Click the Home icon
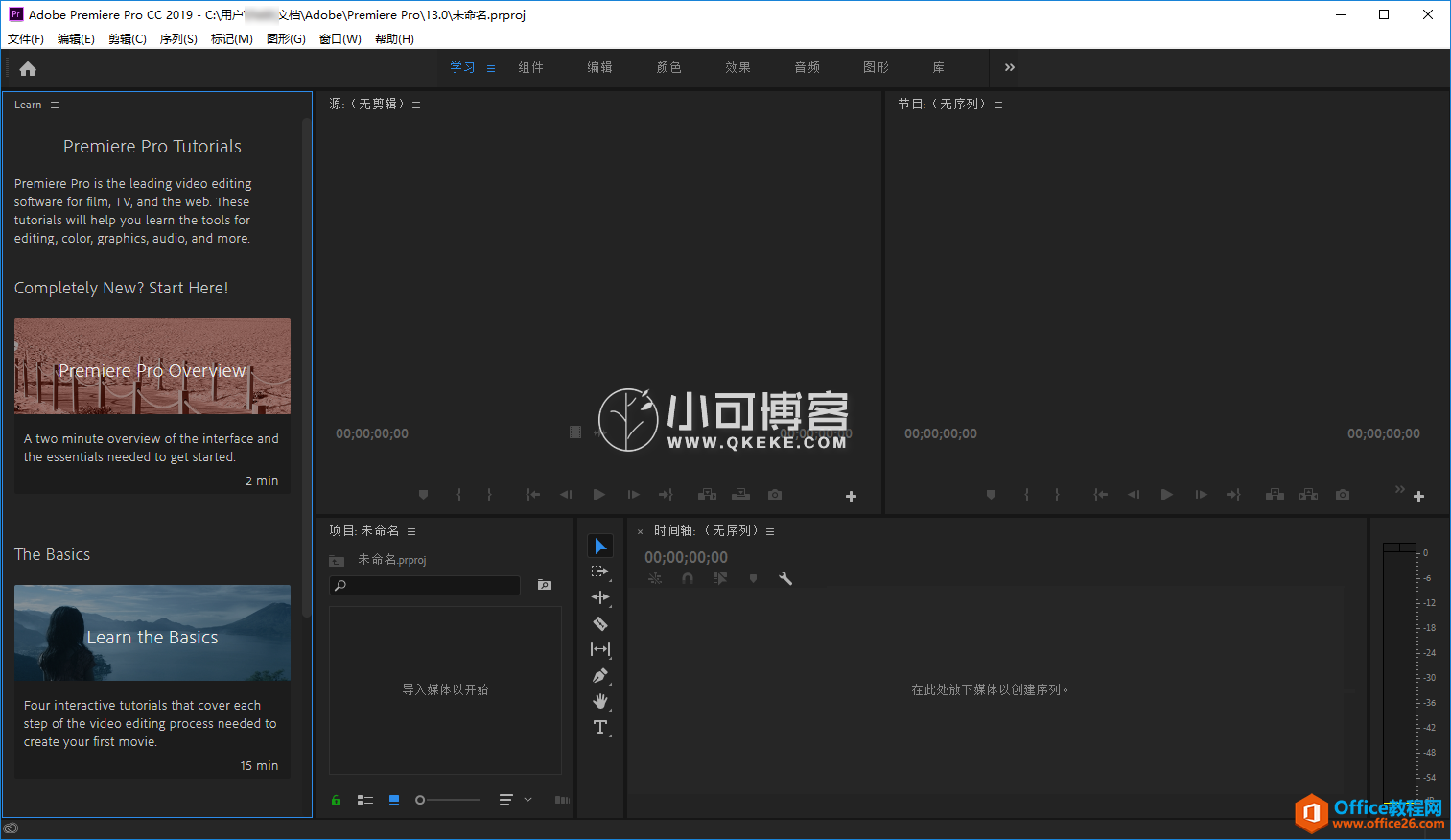 point(28,68)
